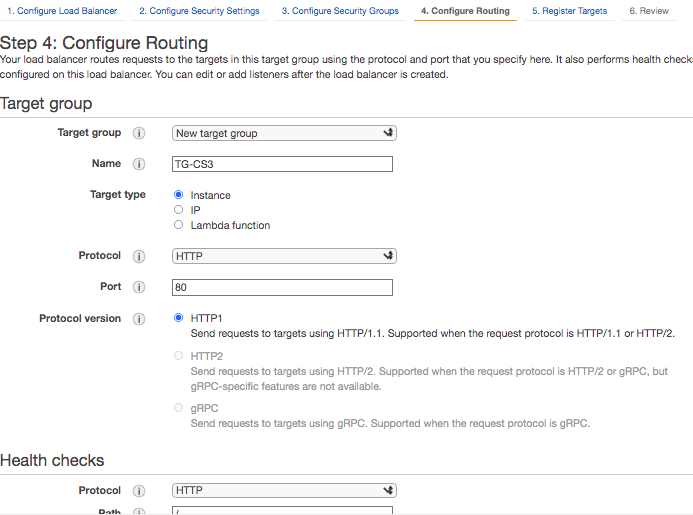Screen dimensions: 693x515
Task: Click info icon next to Target group label
Action: 139,133
